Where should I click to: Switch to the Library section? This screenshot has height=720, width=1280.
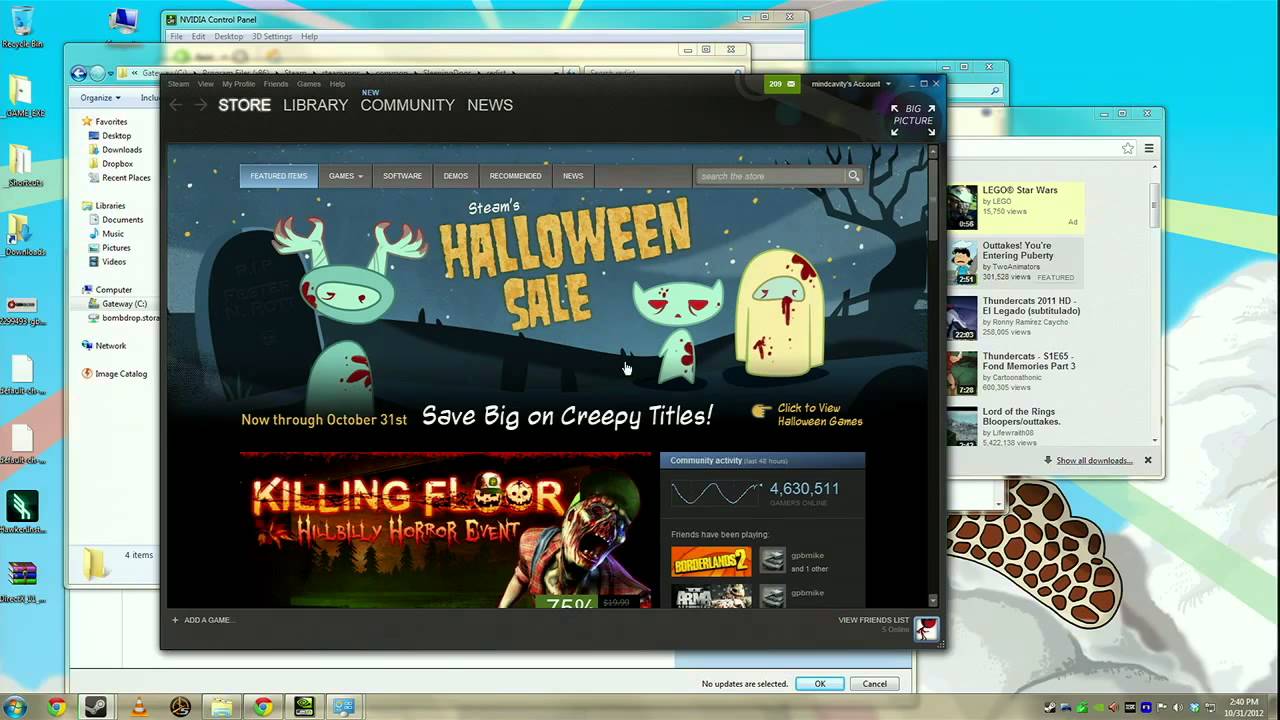(x=315, y=105)
